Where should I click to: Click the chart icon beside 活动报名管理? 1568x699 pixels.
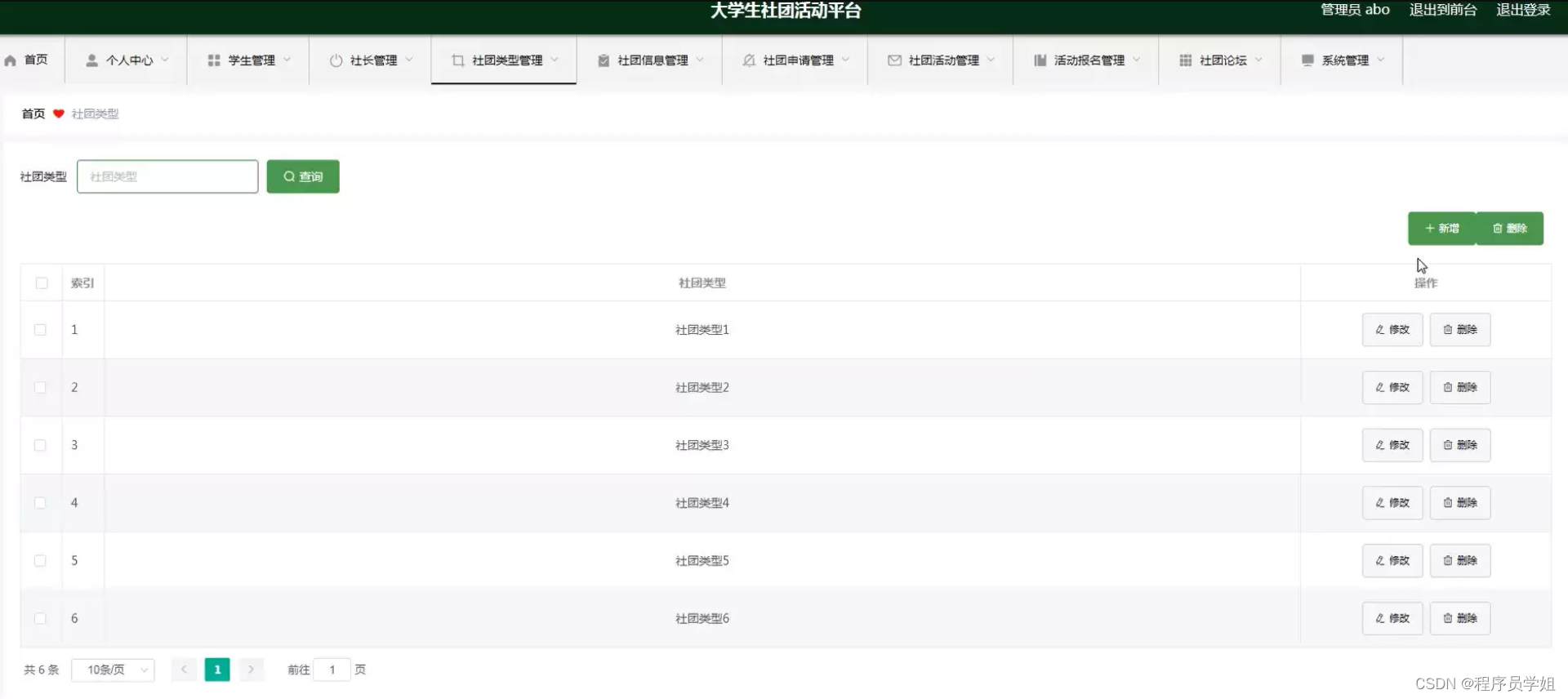(1040, 60)
